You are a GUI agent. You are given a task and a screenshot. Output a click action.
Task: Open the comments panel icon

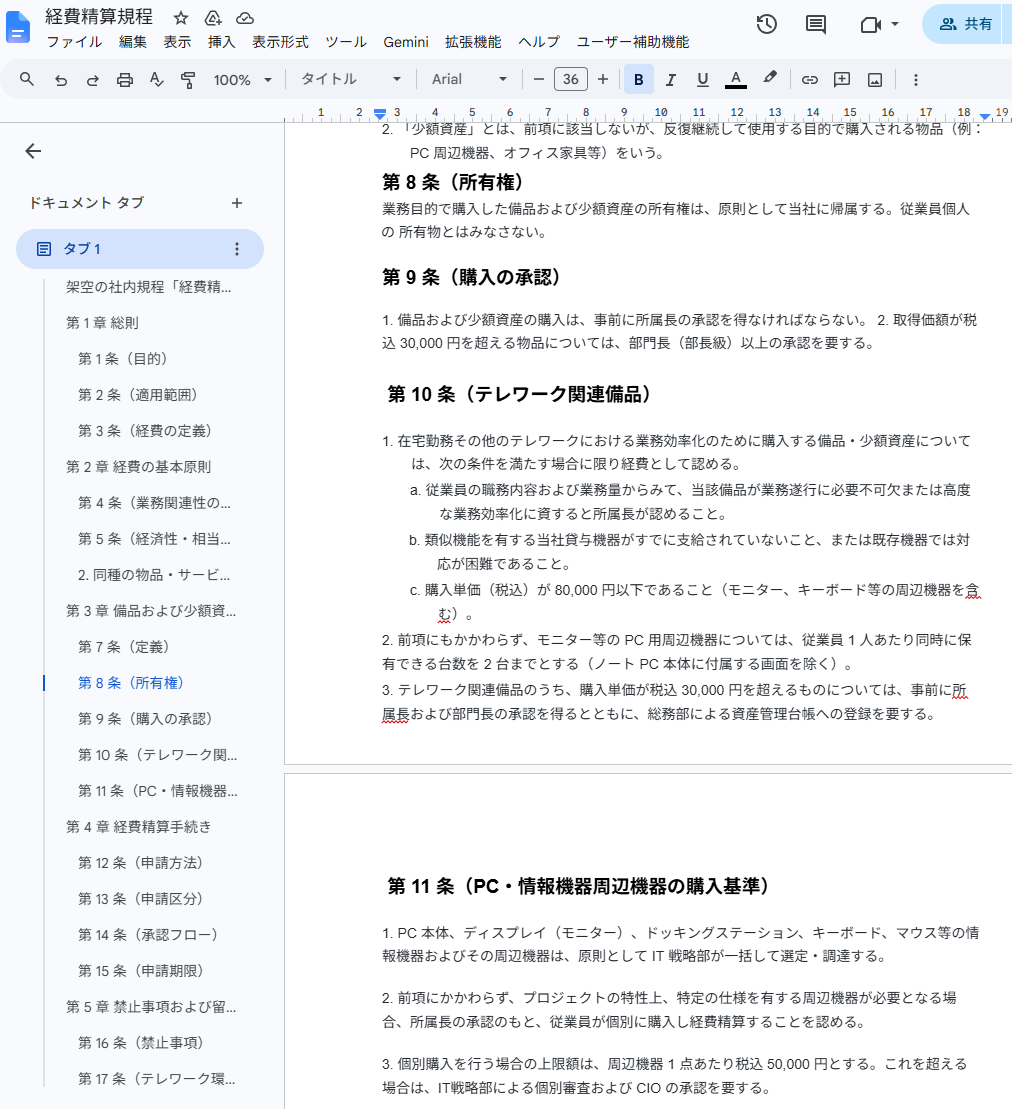coord(815,24)
